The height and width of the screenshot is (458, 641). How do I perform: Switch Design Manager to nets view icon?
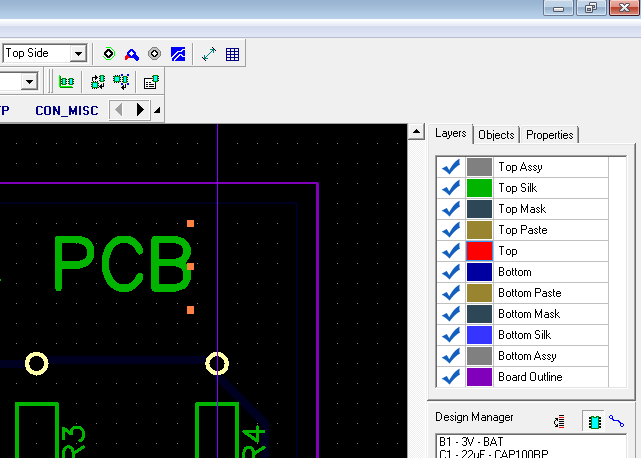[616, 420]
